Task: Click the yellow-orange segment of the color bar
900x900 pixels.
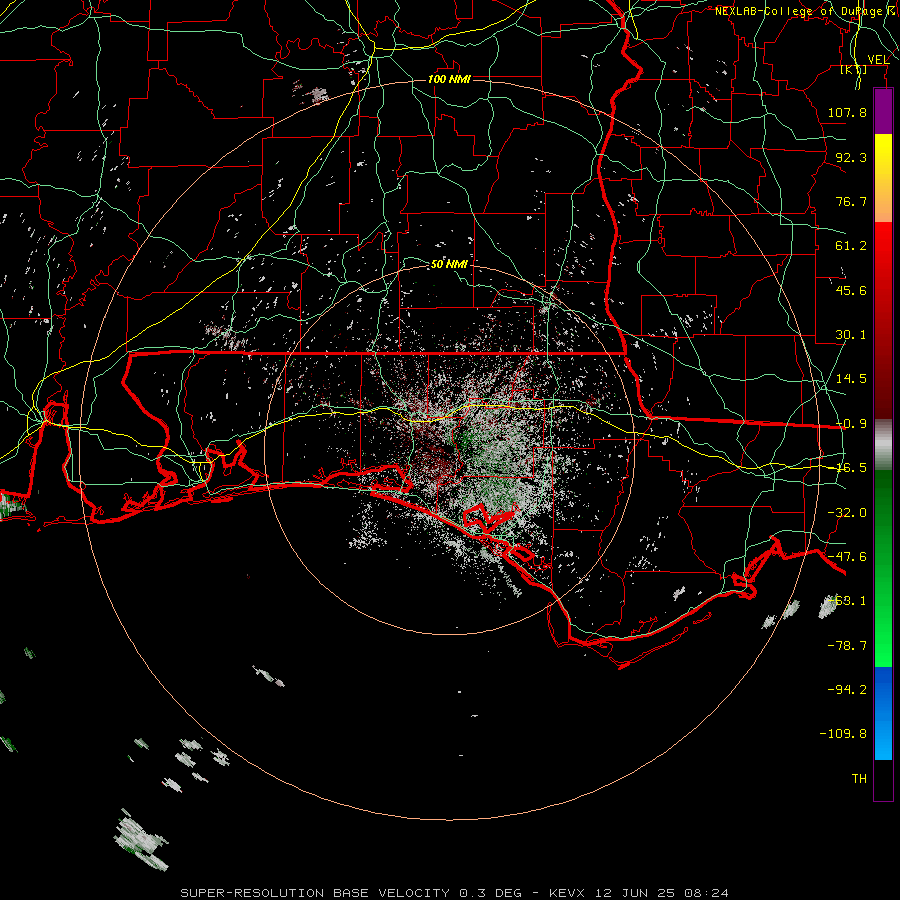Action: pos(883,178)
